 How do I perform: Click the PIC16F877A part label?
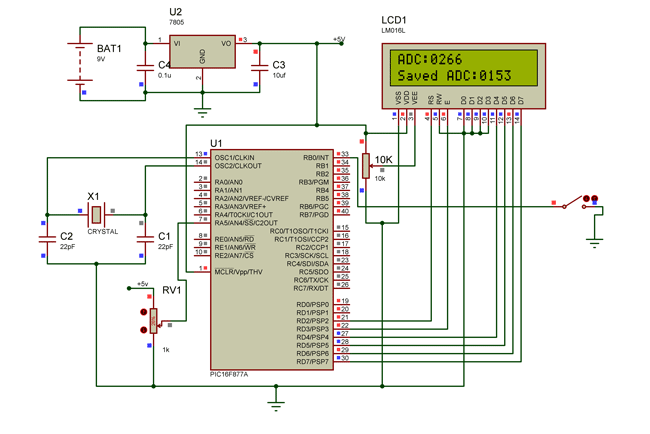coord(229,374)
